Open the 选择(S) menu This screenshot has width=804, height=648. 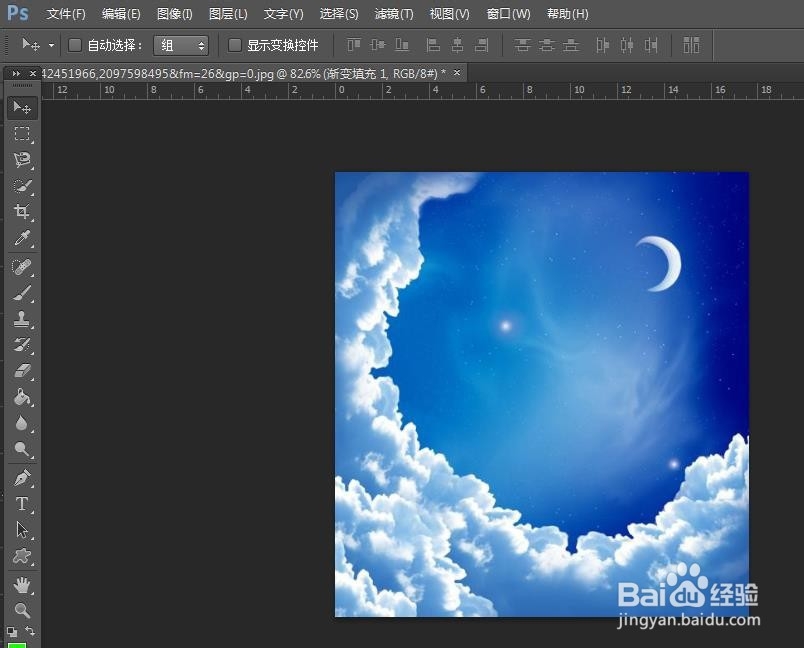click(339, 14)
